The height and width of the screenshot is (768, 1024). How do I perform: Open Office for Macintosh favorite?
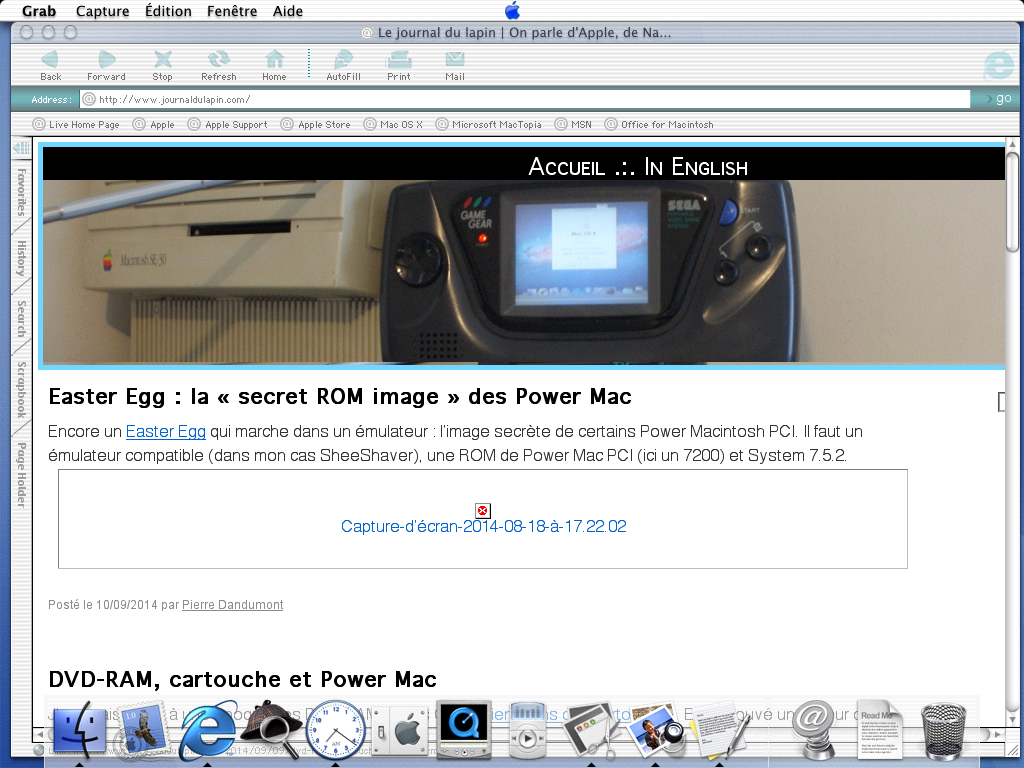click(659, 124)
